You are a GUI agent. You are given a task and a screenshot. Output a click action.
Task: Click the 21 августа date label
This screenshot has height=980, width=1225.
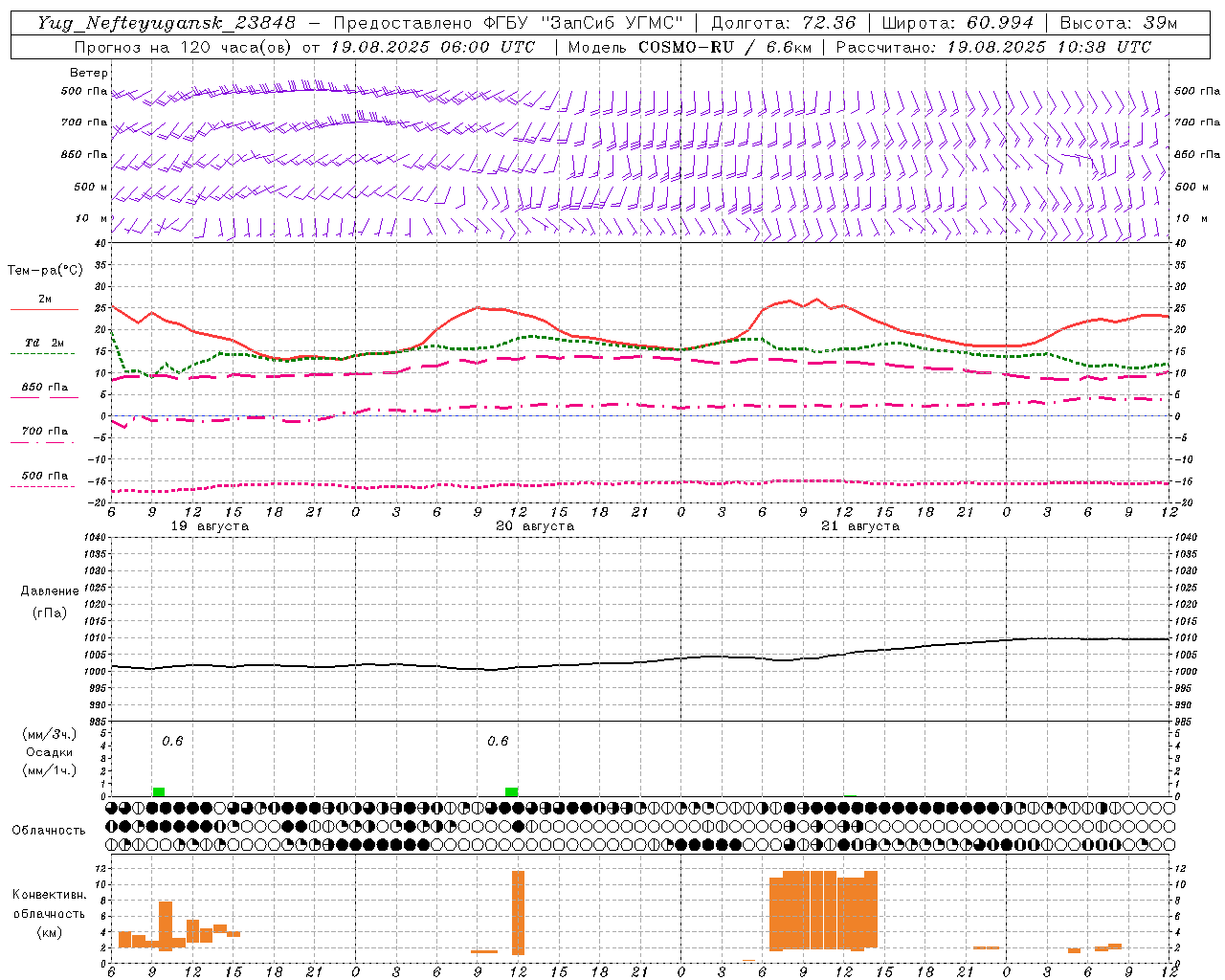860,526
